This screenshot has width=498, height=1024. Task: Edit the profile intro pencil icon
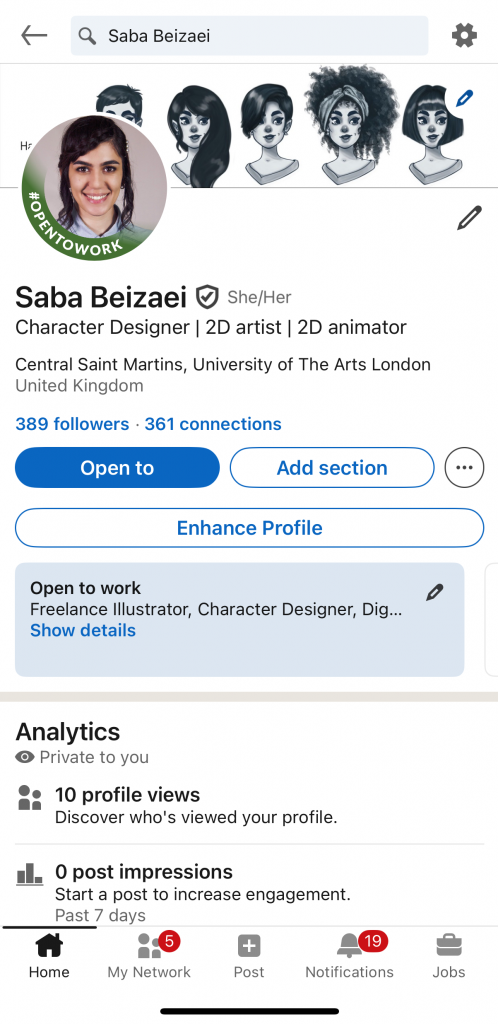[x=469, y=218]
